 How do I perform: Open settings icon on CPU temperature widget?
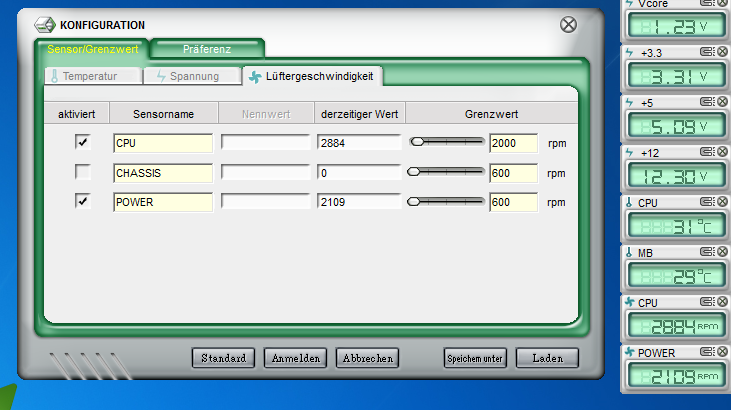(708, 201)
